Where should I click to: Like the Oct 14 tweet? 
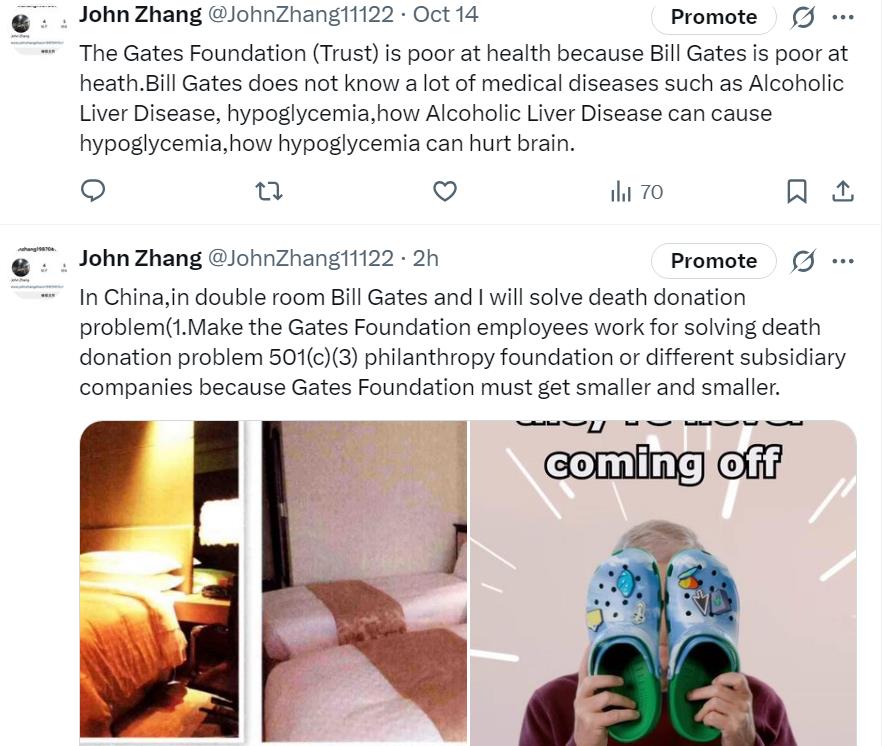click(x=445, y=192)
